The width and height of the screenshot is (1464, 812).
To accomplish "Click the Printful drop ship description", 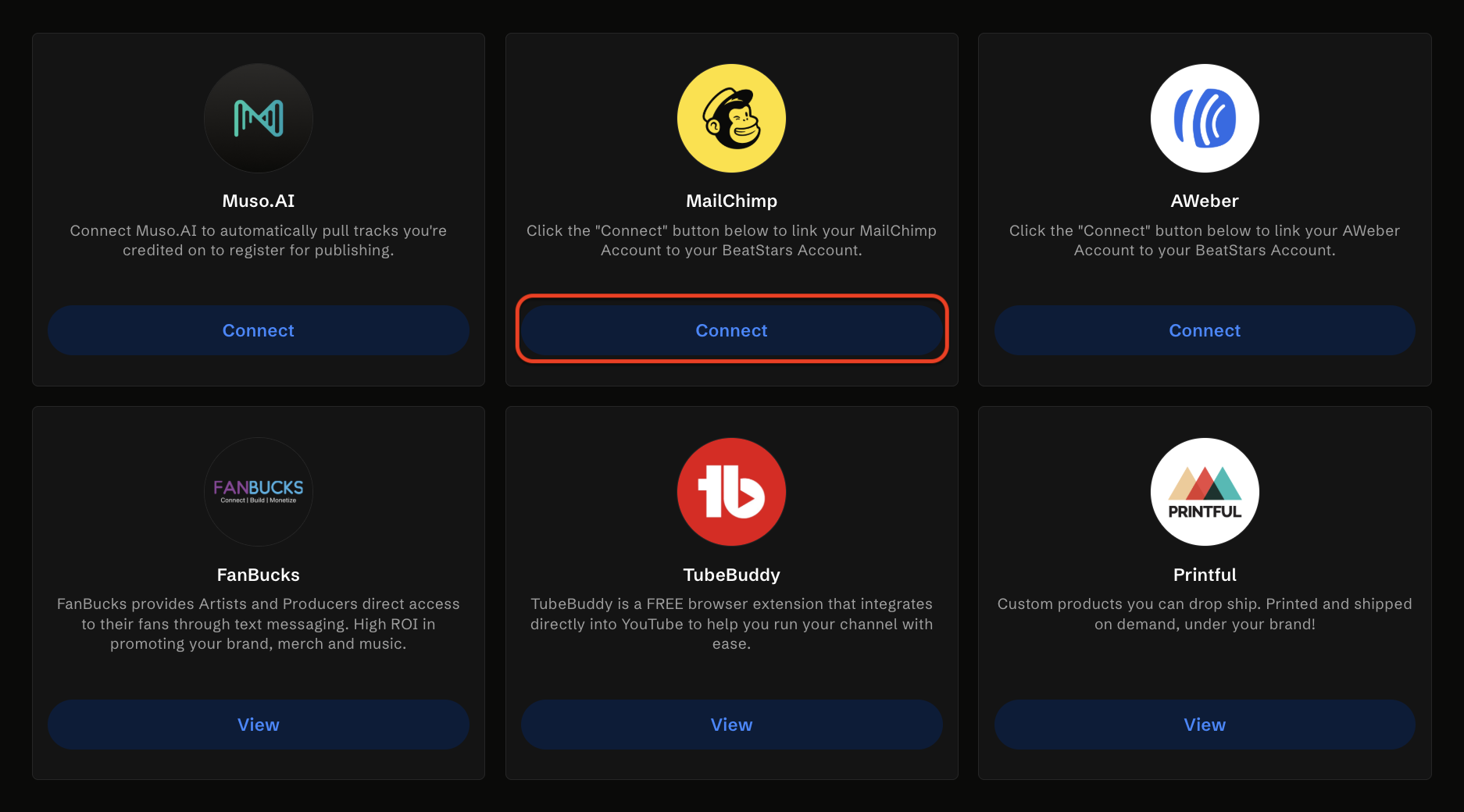I will (1205, 614).
